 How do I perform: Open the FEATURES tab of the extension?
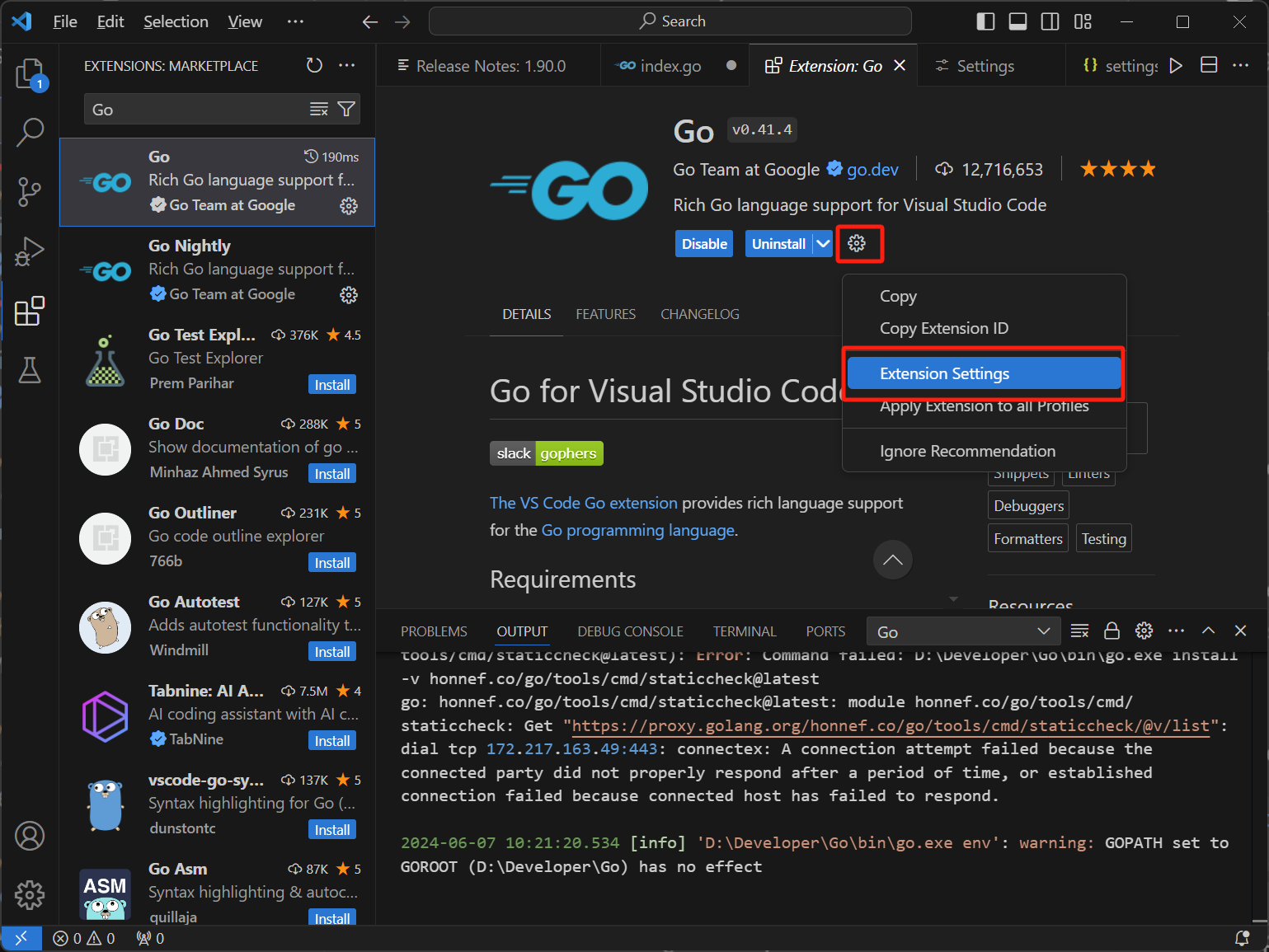pos(606,314)
